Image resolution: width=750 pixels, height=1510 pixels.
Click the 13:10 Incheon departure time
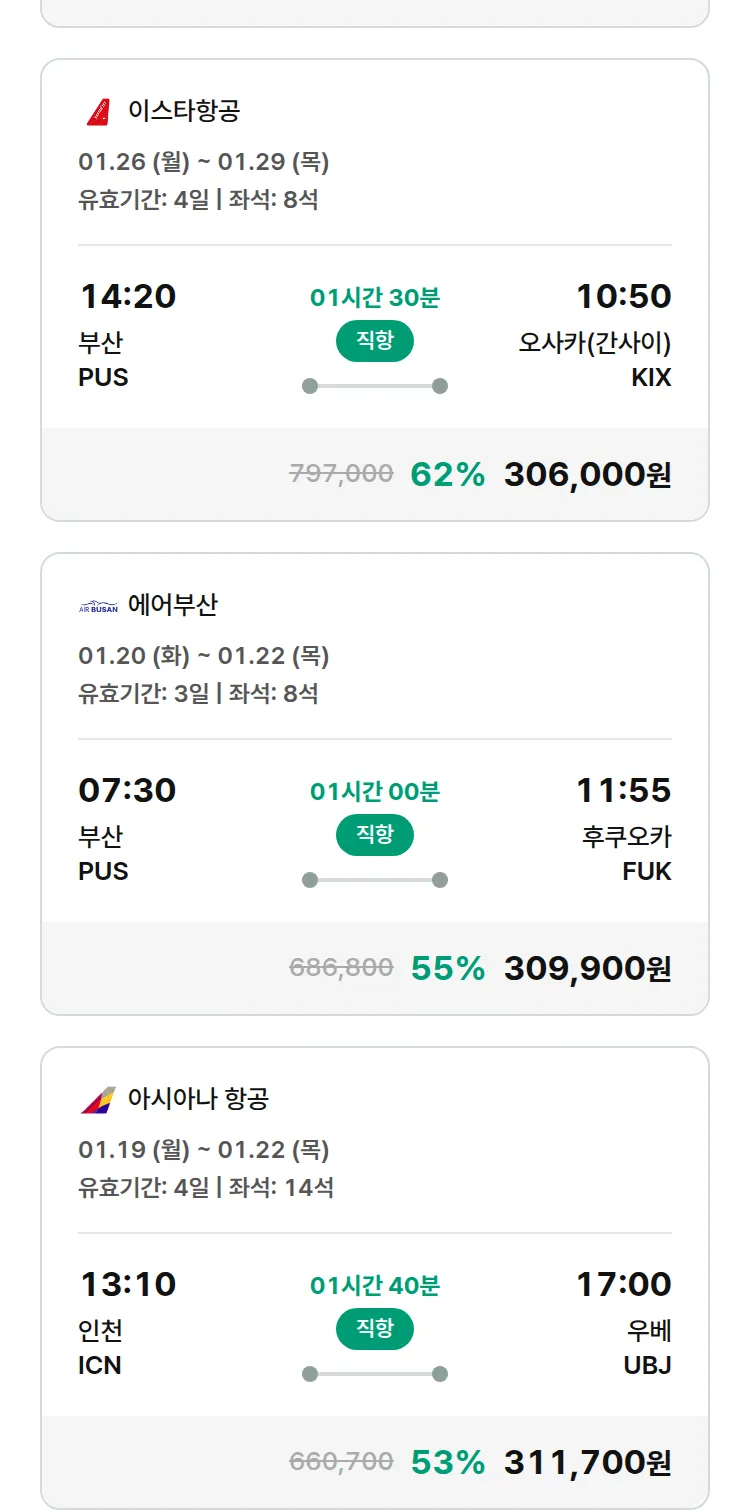pos(127,1284)
